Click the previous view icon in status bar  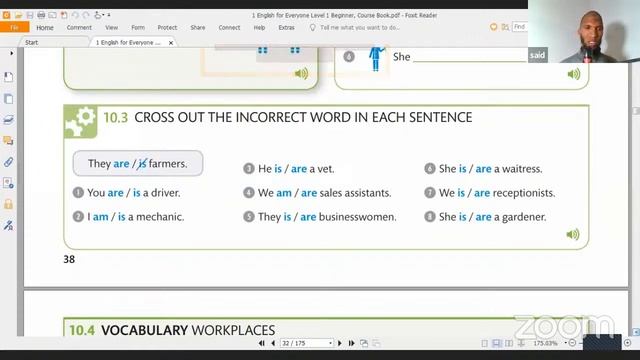point(364,343)
